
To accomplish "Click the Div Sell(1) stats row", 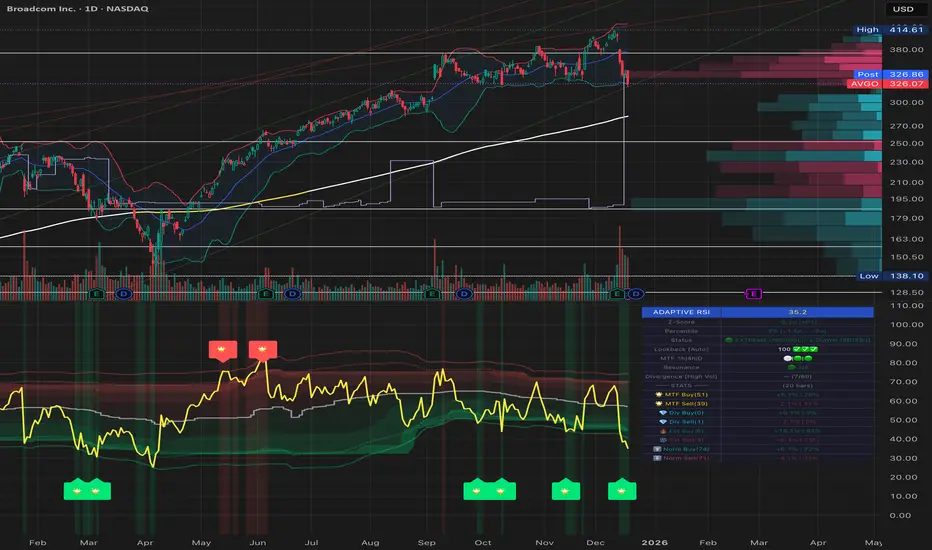I will (x=758, y=422).
